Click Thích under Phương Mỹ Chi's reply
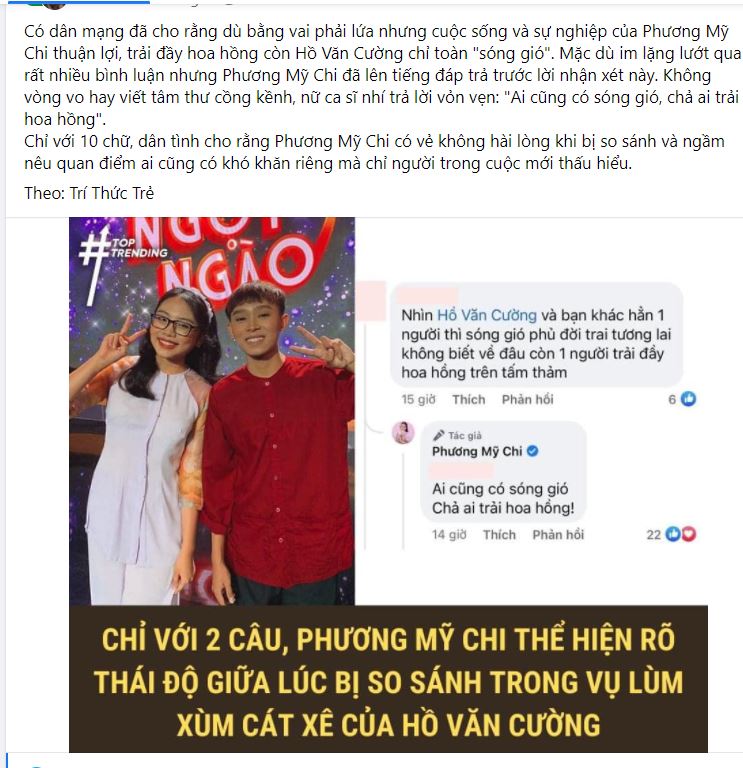This screenshot has width=743, height=768. (x=499, y=534)
